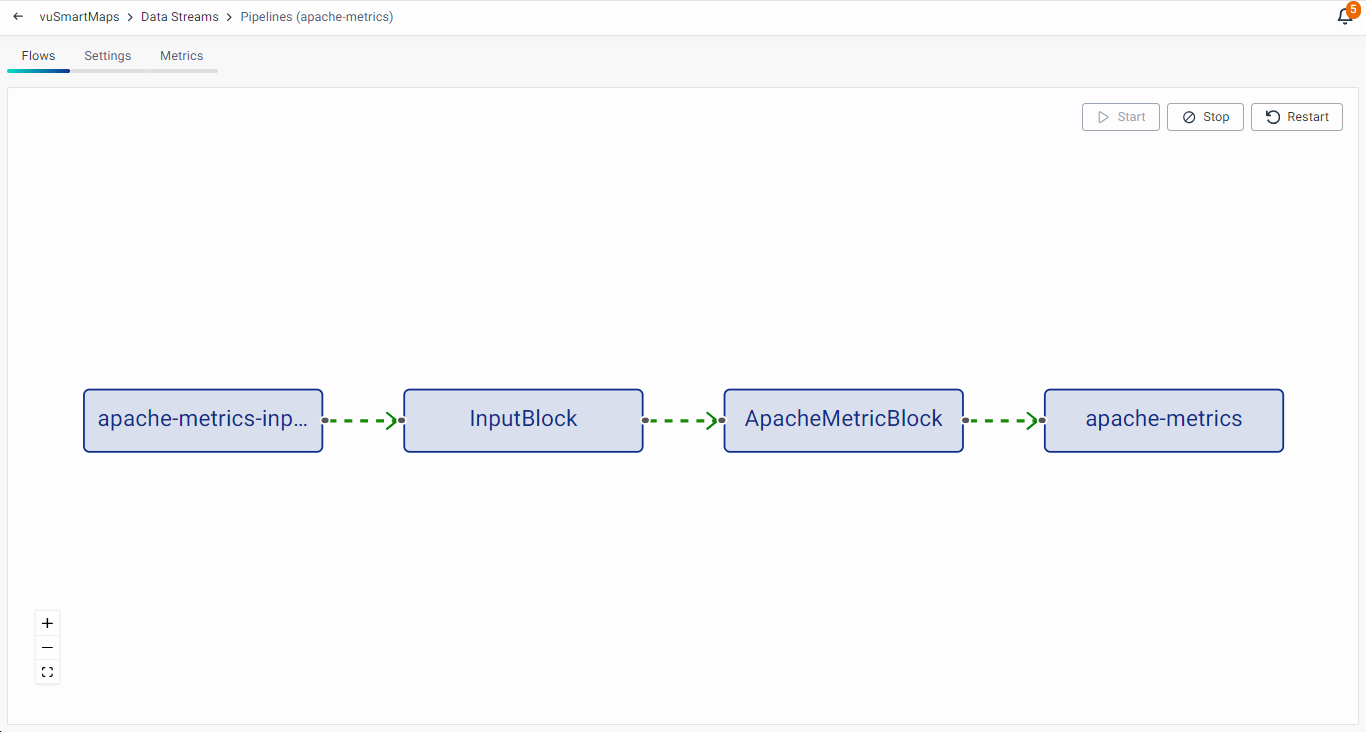Select the apache-metrics-inp... source node
The image size is (1366, 732).
click(203, 420)
